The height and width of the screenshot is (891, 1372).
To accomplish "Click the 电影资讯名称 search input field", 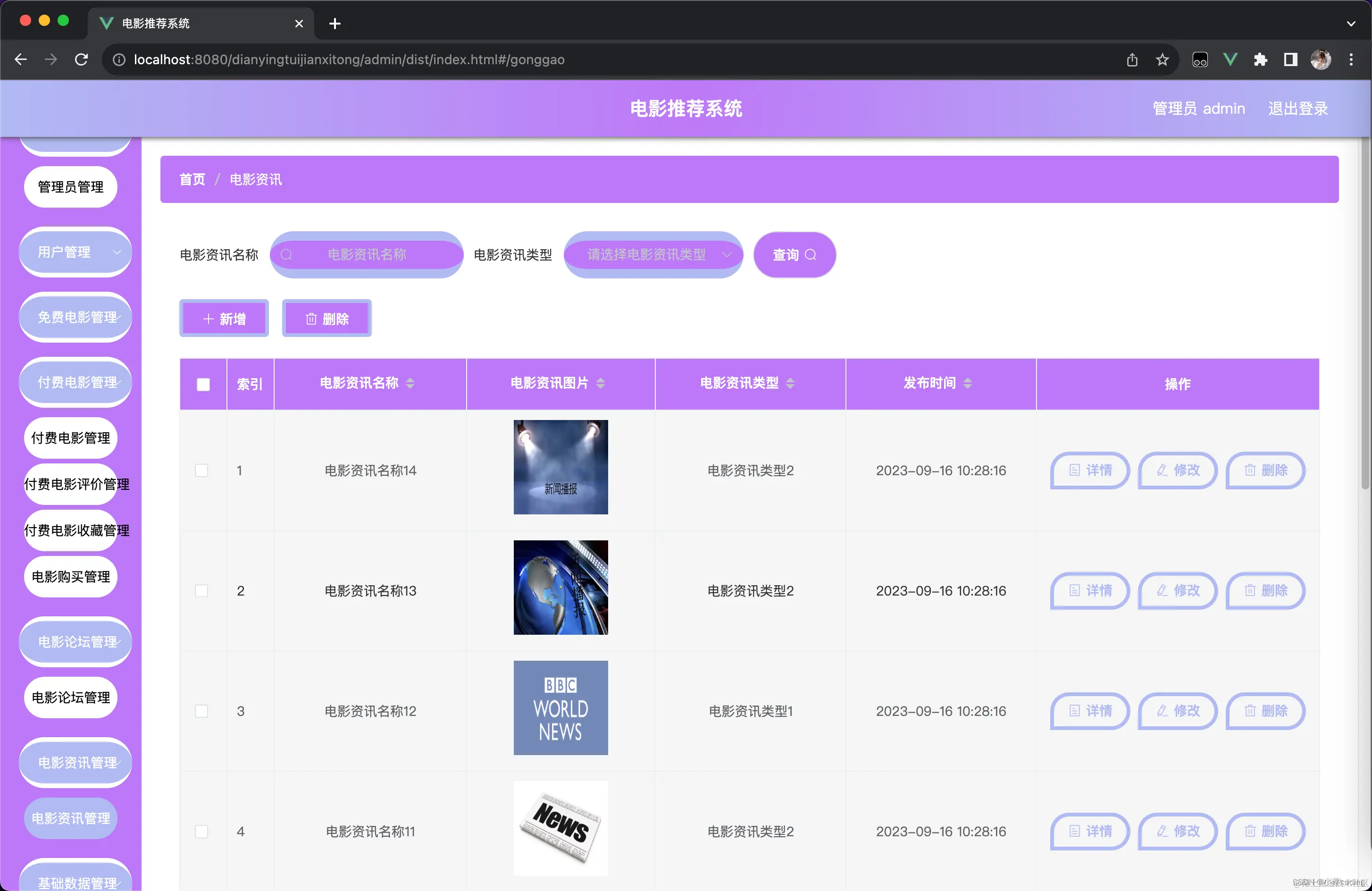I will [x=367, y=254].
